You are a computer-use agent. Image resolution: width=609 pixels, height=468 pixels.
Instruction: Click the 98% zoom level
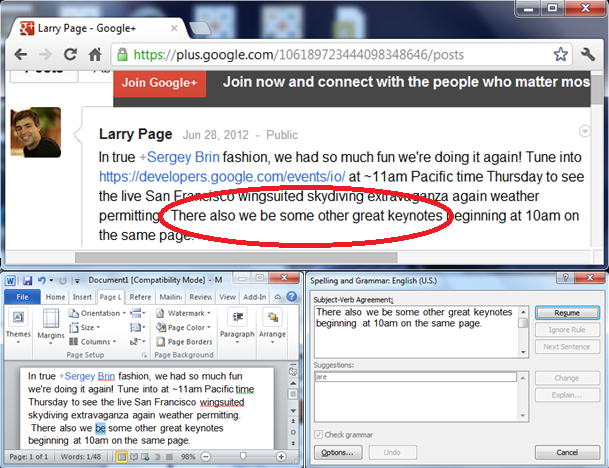(188, 457)
